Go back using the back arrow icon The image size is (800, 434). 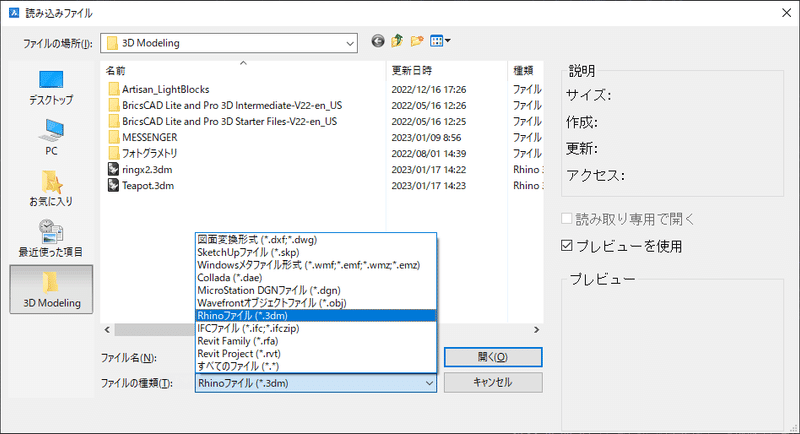pos(378,41)
